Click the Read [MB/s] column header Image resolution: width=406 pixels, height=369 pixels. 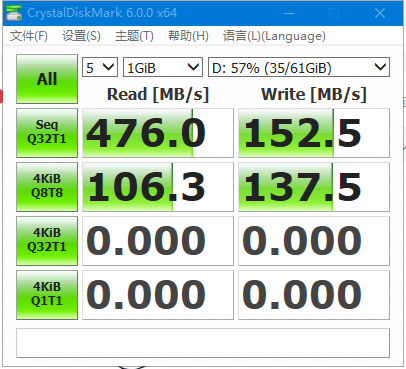(158, 94)
